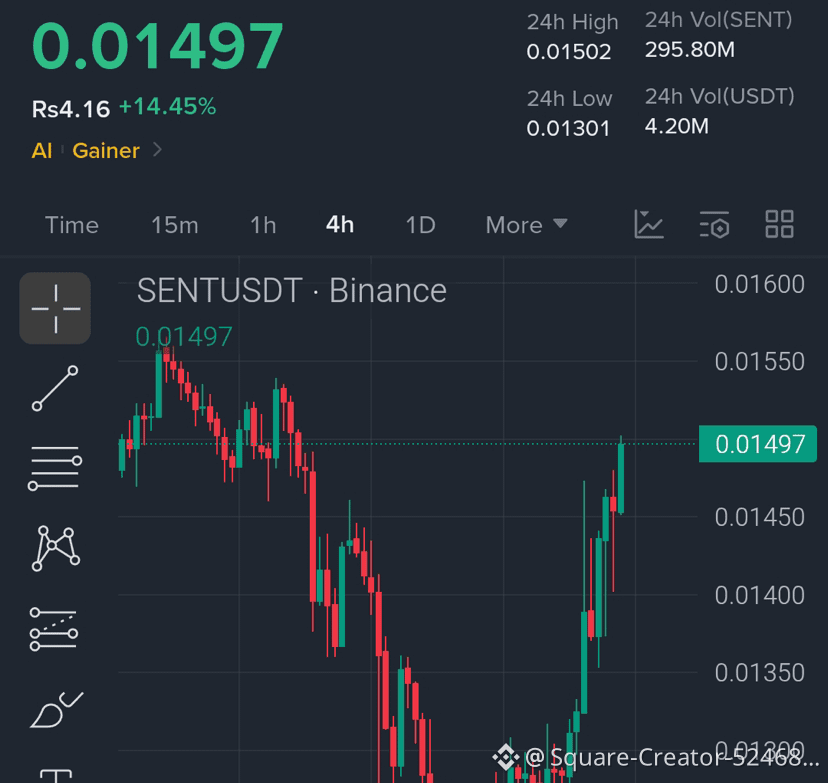
Task: Select the long/short position prediction tool
Action: point(54,629)
